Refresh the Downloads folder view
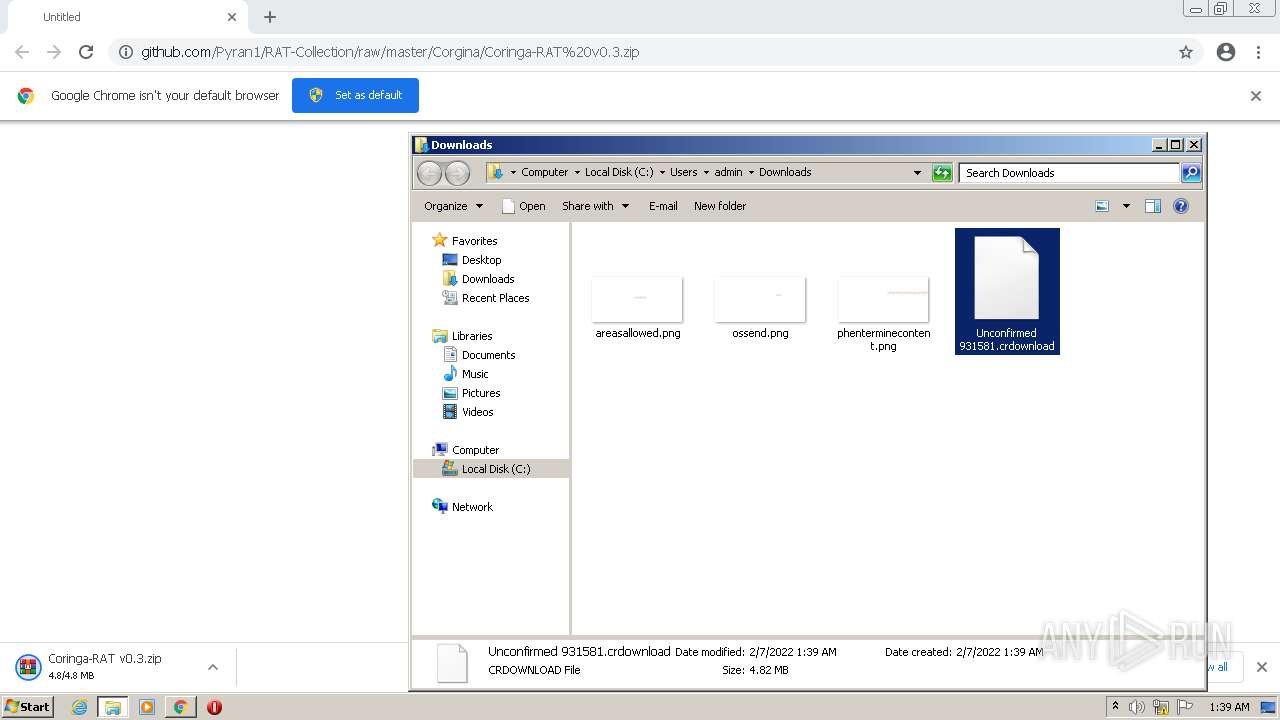1280x720 pixels. click(x=942, y=173)
